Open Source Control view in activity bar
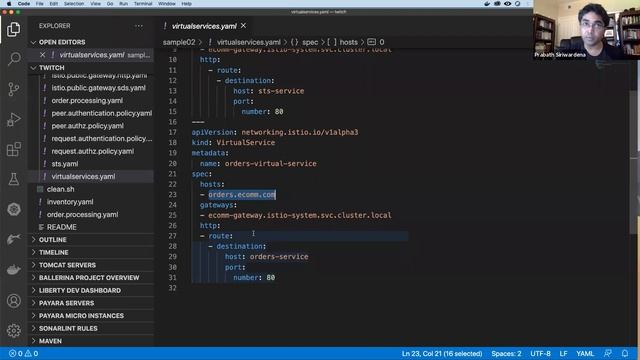The width and height of the screenshot is (640, 360). (x=13, y=89)
